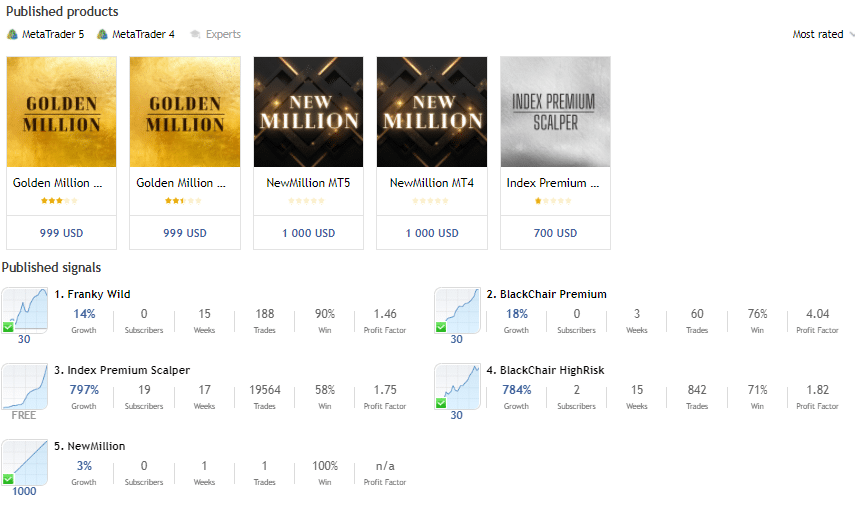Expand the Most rated sort dropdown
855x507 pixels.
coord(823,34)
